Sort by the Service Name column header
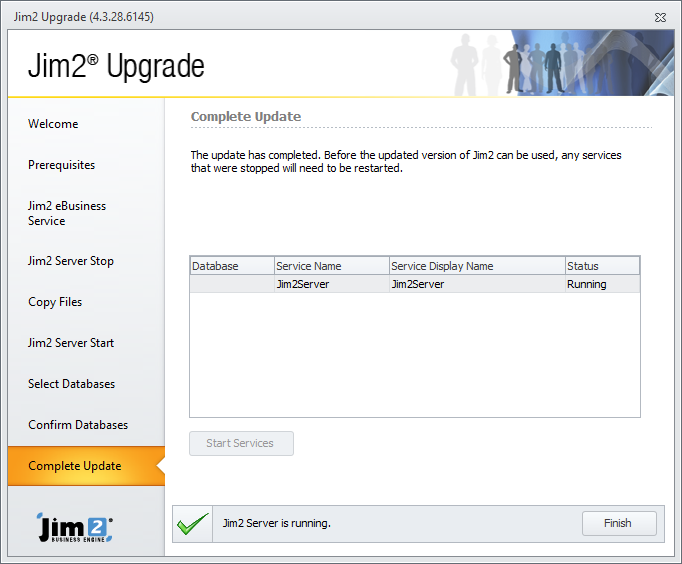 [x=331, y=266]
